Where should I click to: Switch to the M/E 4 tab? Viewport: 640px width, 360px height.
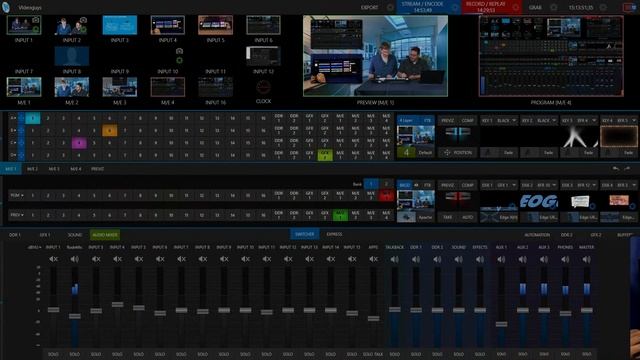(76, 169)
